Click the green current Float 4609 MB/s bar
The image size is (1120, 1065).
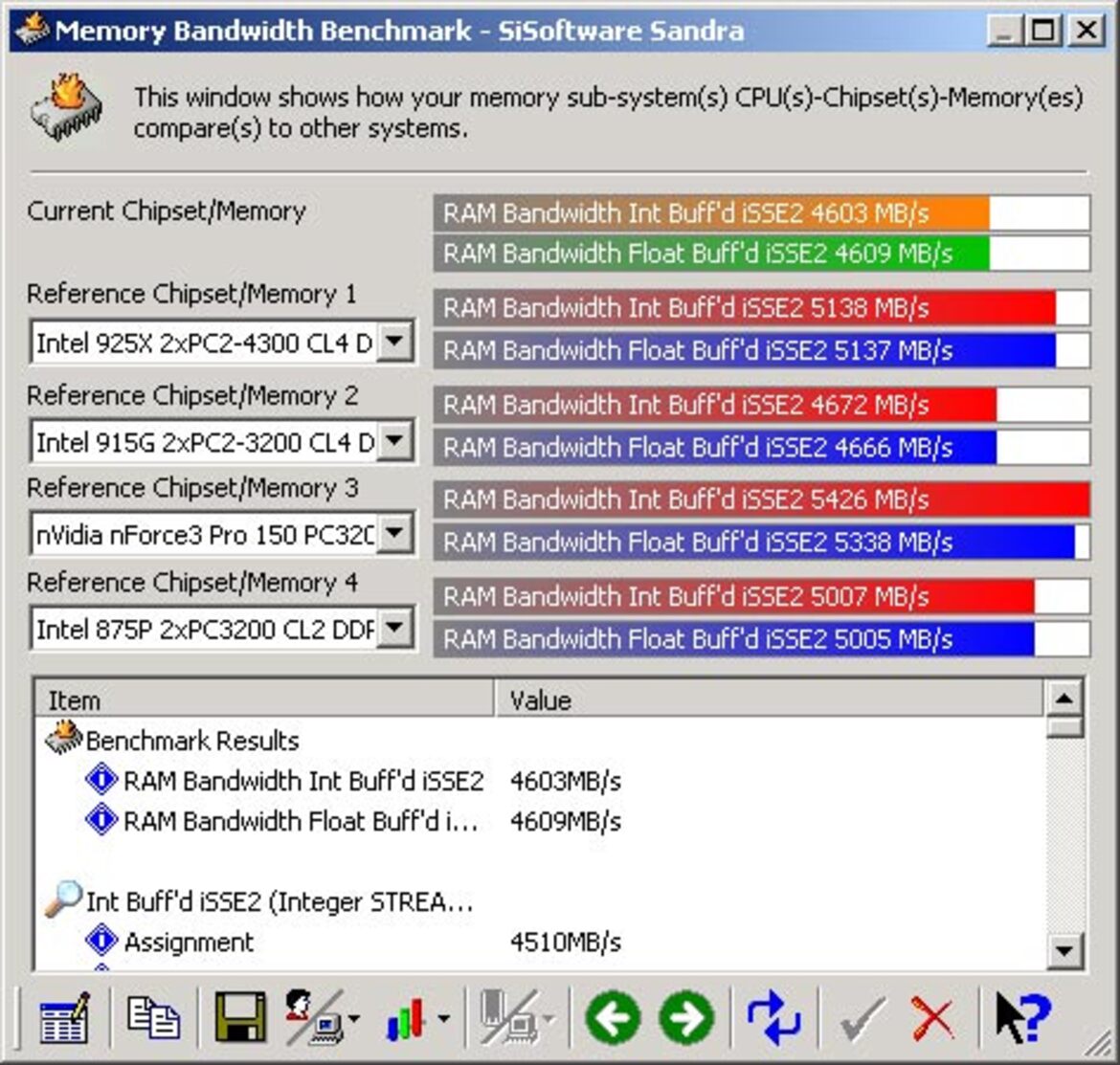(x=711, y=254)
